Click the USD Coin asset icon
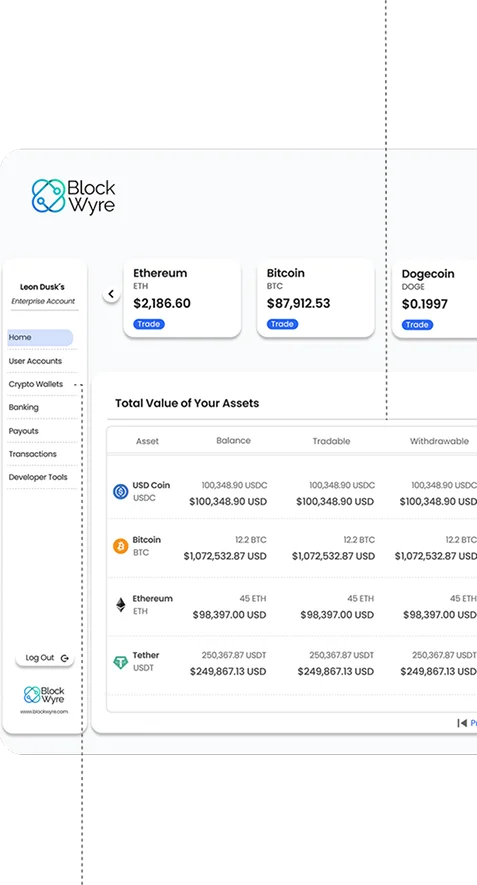The width and height of the screenshot is (477, 885). (x=121, y=492)
